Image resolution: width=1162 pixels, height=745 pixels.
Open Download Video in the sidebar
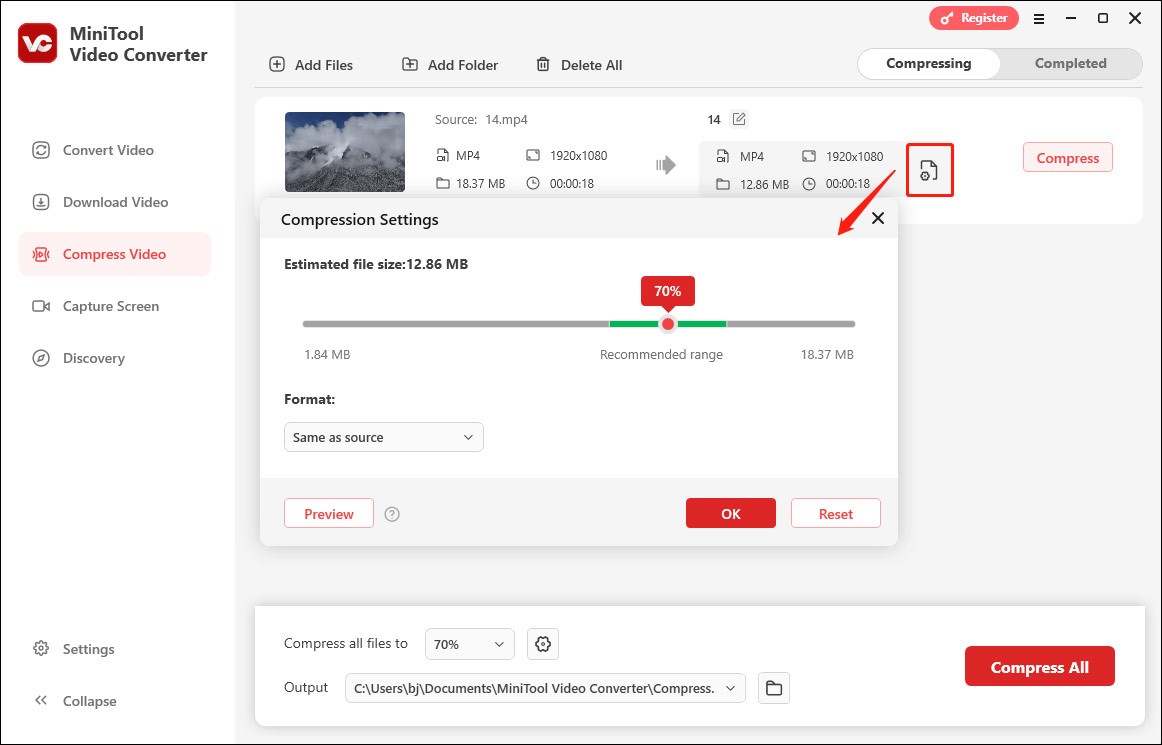point(115,202)
